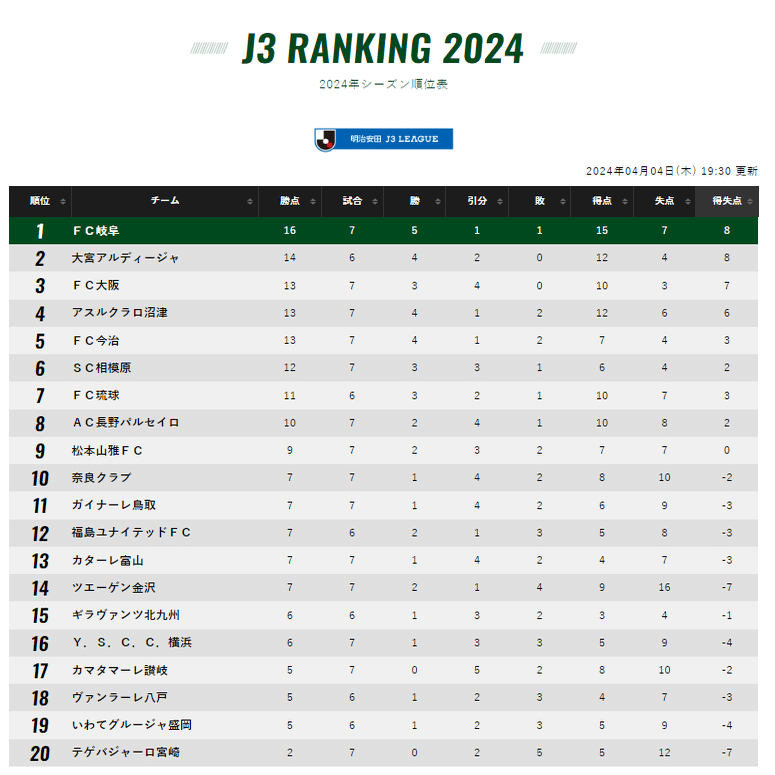Click team name ＦＣ大阪
Viewport: 775px width, 775px height.
click(96, 286)
